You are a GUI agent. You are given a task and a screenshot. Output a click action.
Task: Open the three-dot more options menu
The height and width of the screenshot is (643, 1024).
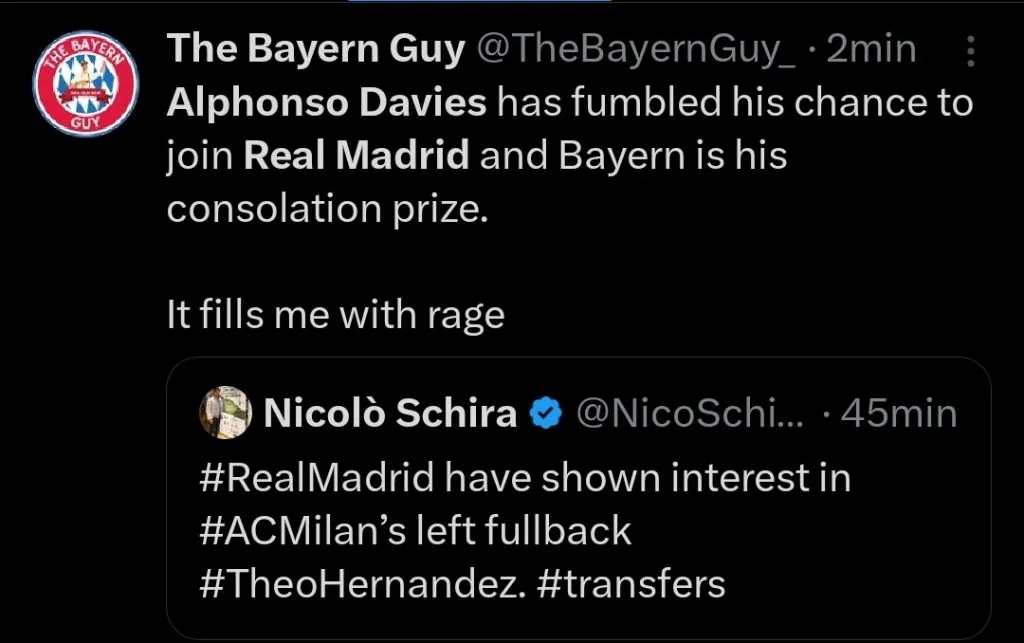[971, 51]
